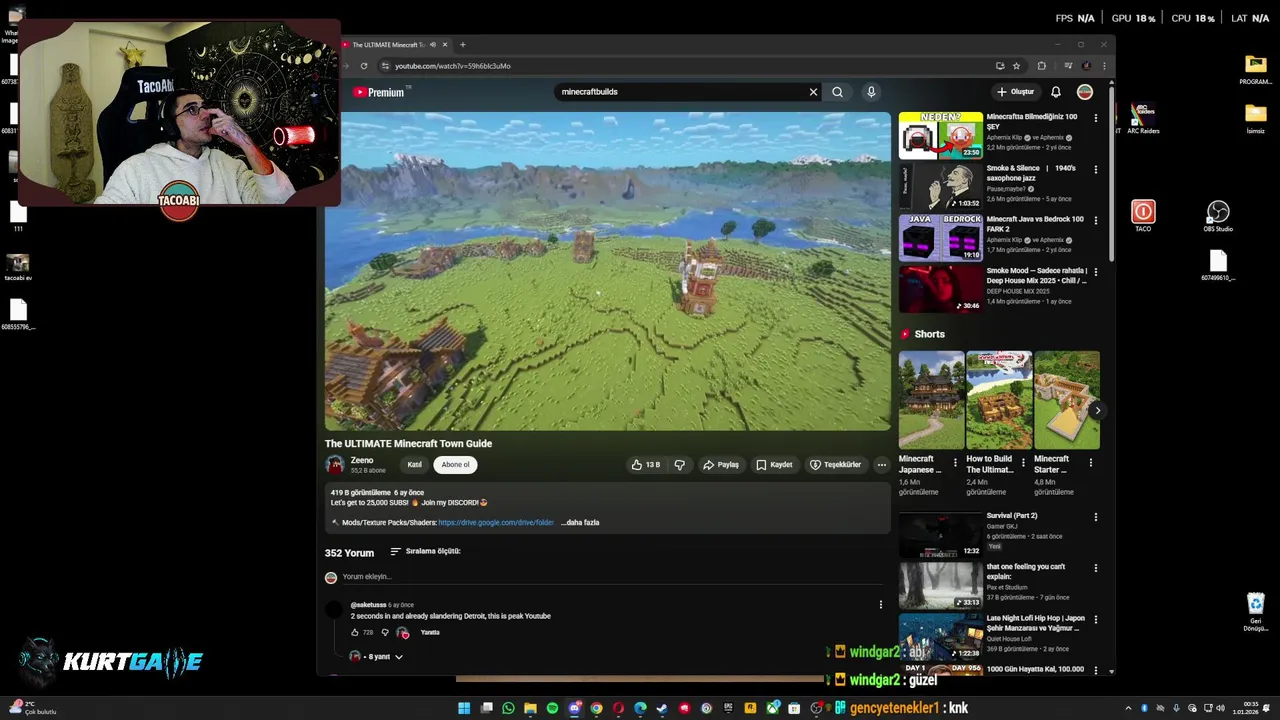Open the Google Drive link in description

pos(496,523)
